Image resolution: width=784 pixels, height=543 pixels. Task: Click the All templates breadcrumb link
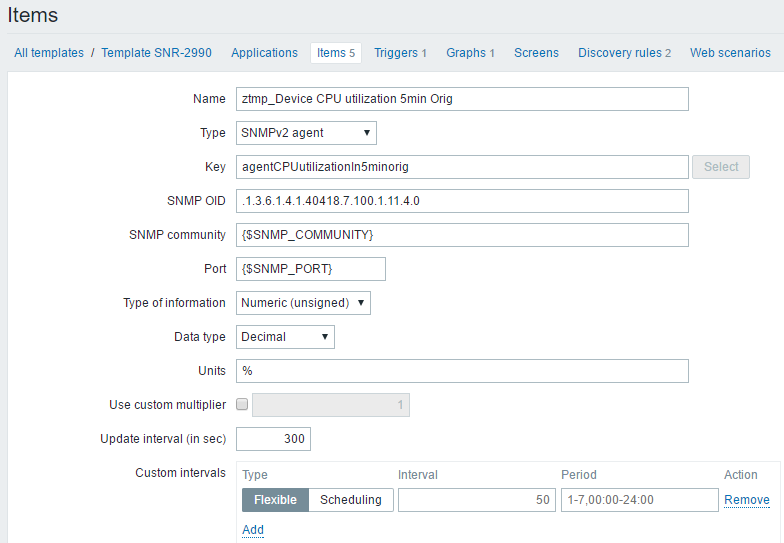(x=49, y=53)
